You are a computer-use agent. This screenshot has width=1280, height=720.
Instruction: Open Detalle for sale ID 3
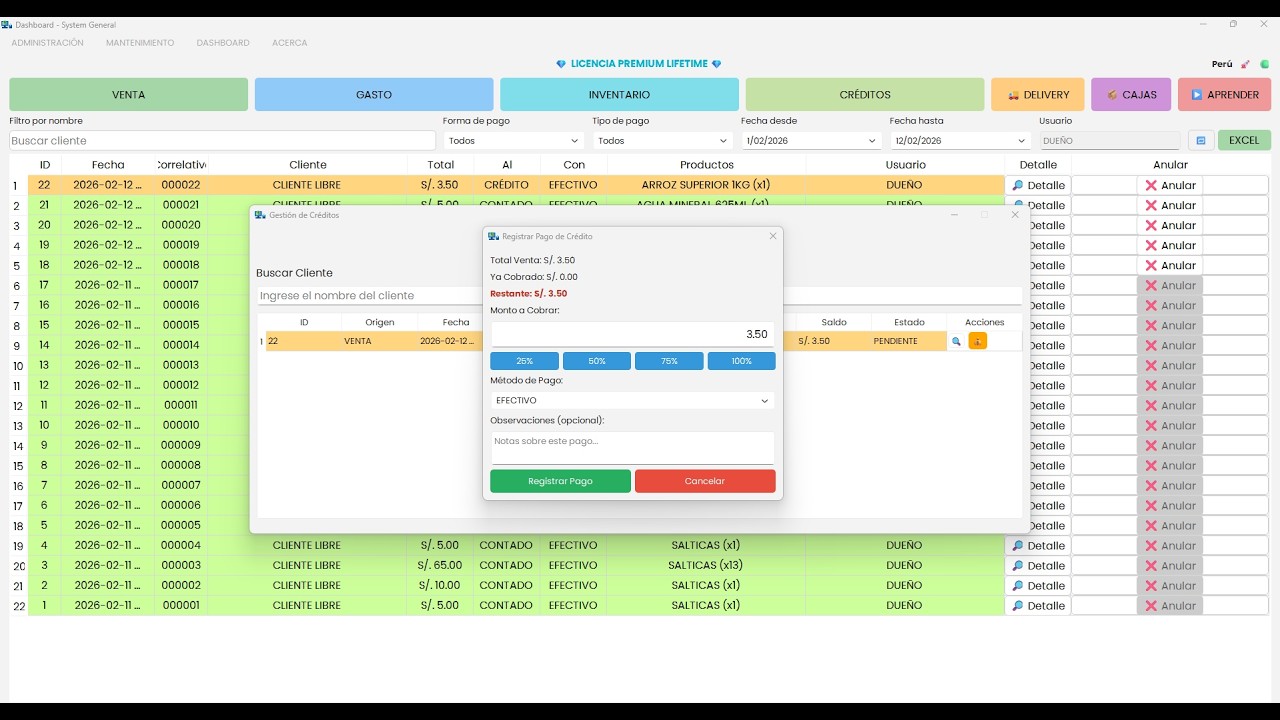coord(1038,566)
